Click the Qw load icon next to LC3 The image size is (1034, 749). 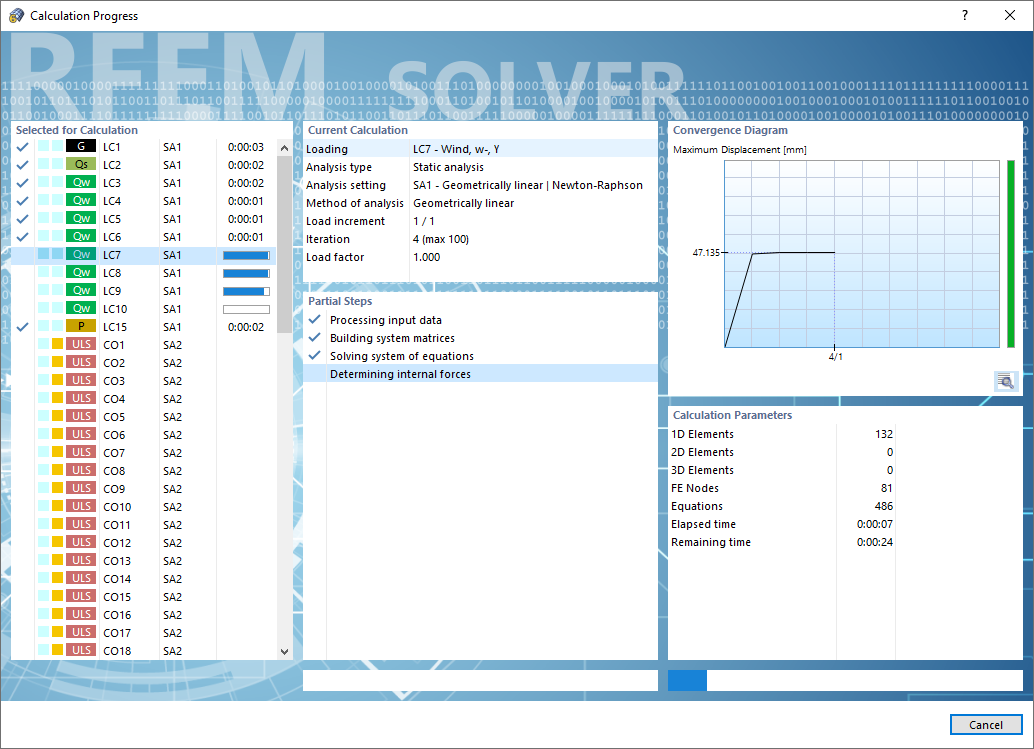pos(82,182)
